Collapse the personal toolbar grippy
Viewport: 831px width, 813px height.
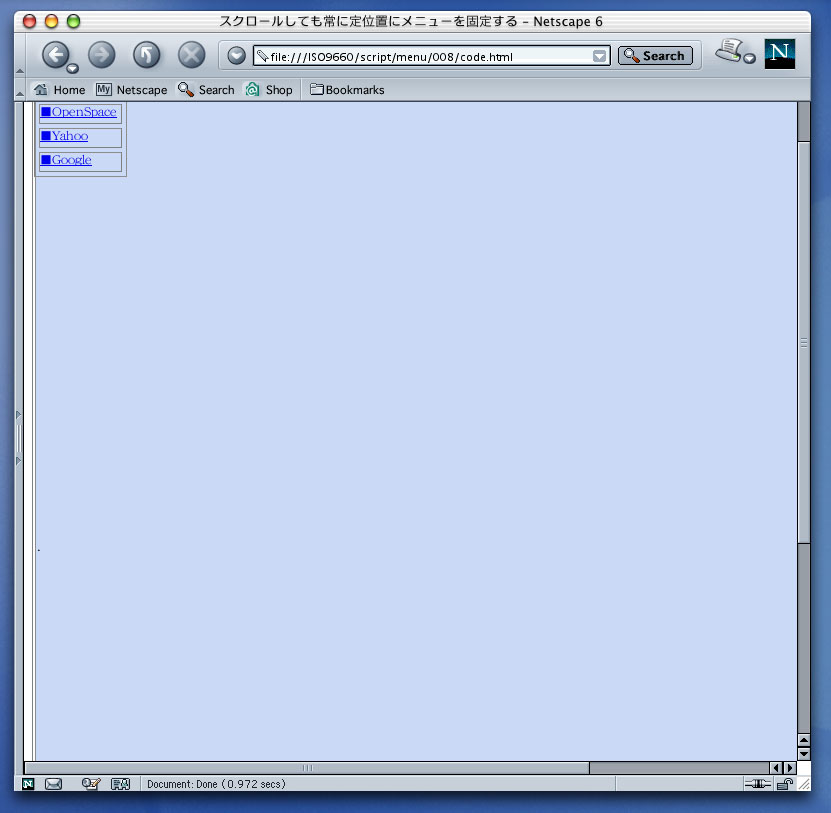[x=20, y=90]
